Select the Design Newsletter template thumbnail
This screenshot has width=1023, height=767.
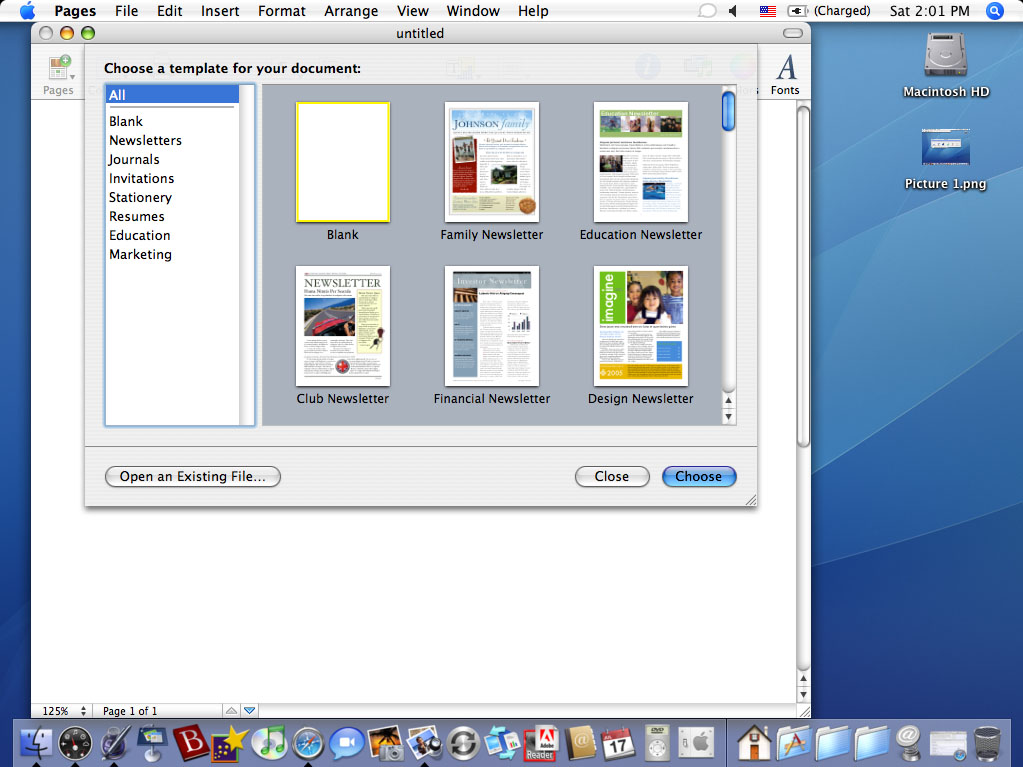click(641, 325)
